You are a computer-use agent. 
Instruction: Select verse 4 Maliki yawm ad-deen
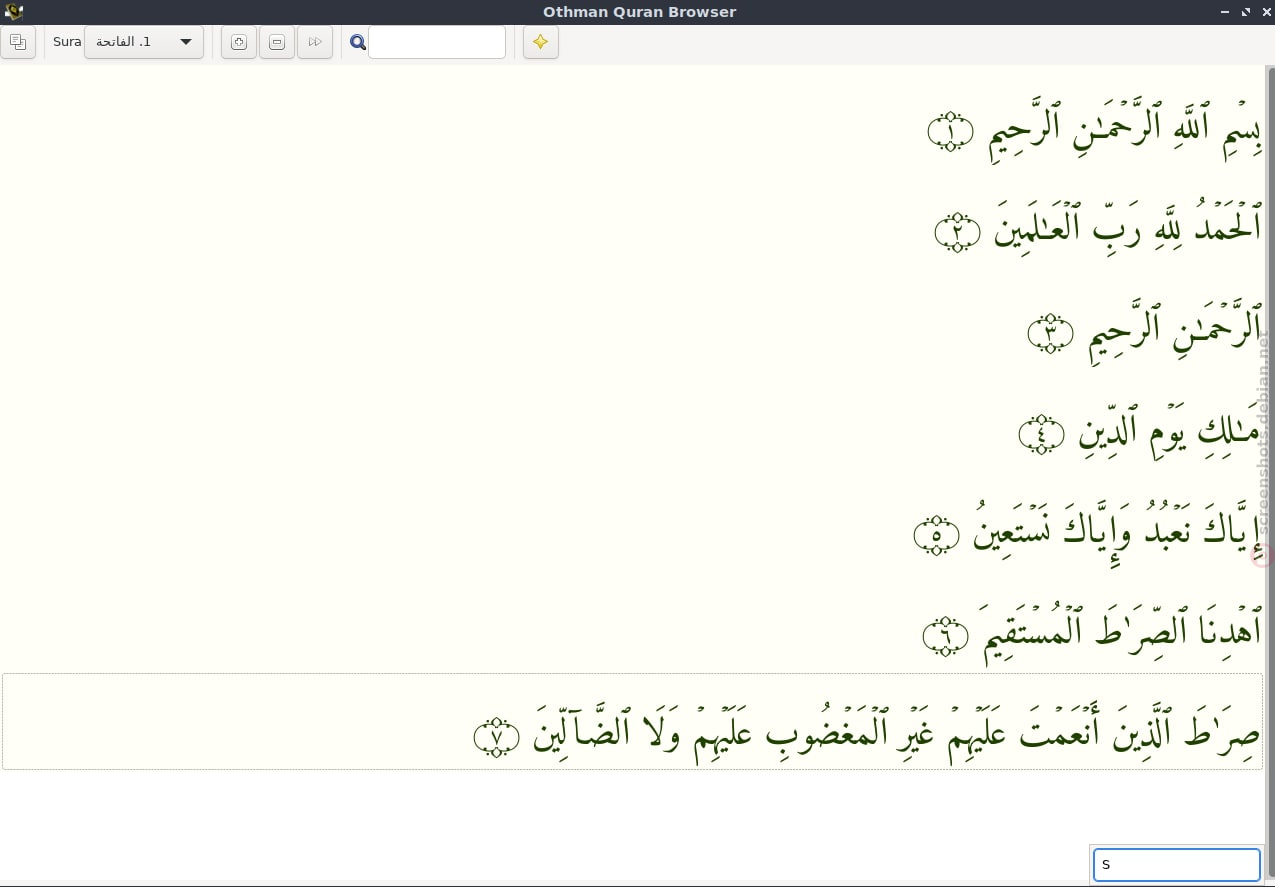point(1140,432)
